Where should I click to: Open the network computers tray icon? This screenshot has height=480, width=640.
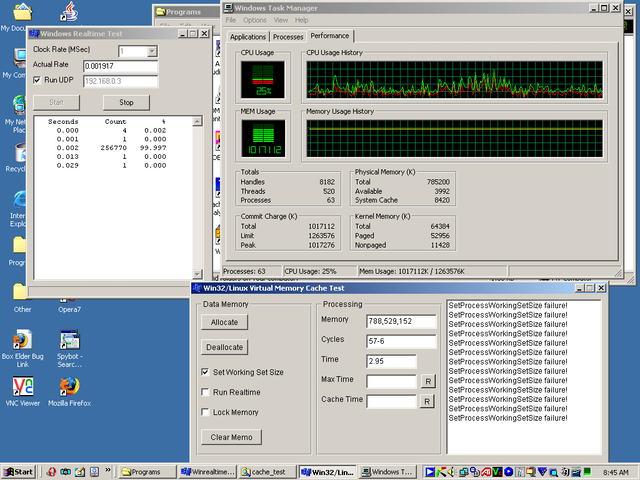(x=464, y=472)
